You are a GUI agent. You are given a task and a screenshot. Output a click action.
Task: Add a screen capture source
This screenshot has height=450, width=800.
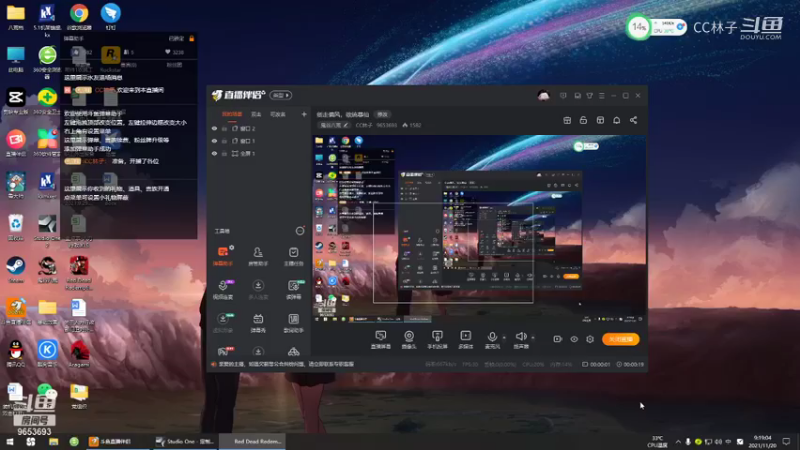pos(381,339)
